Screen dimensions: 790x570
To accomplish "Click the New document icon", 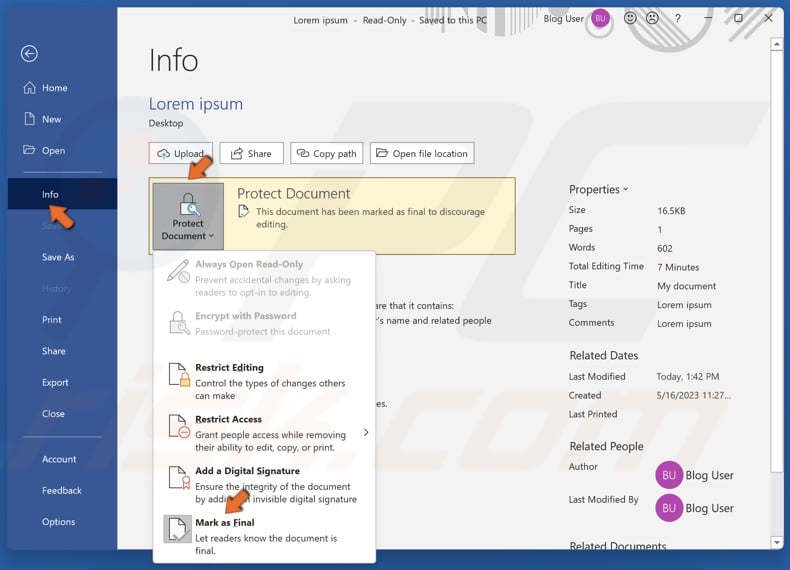I will click(x=30, y=119).
